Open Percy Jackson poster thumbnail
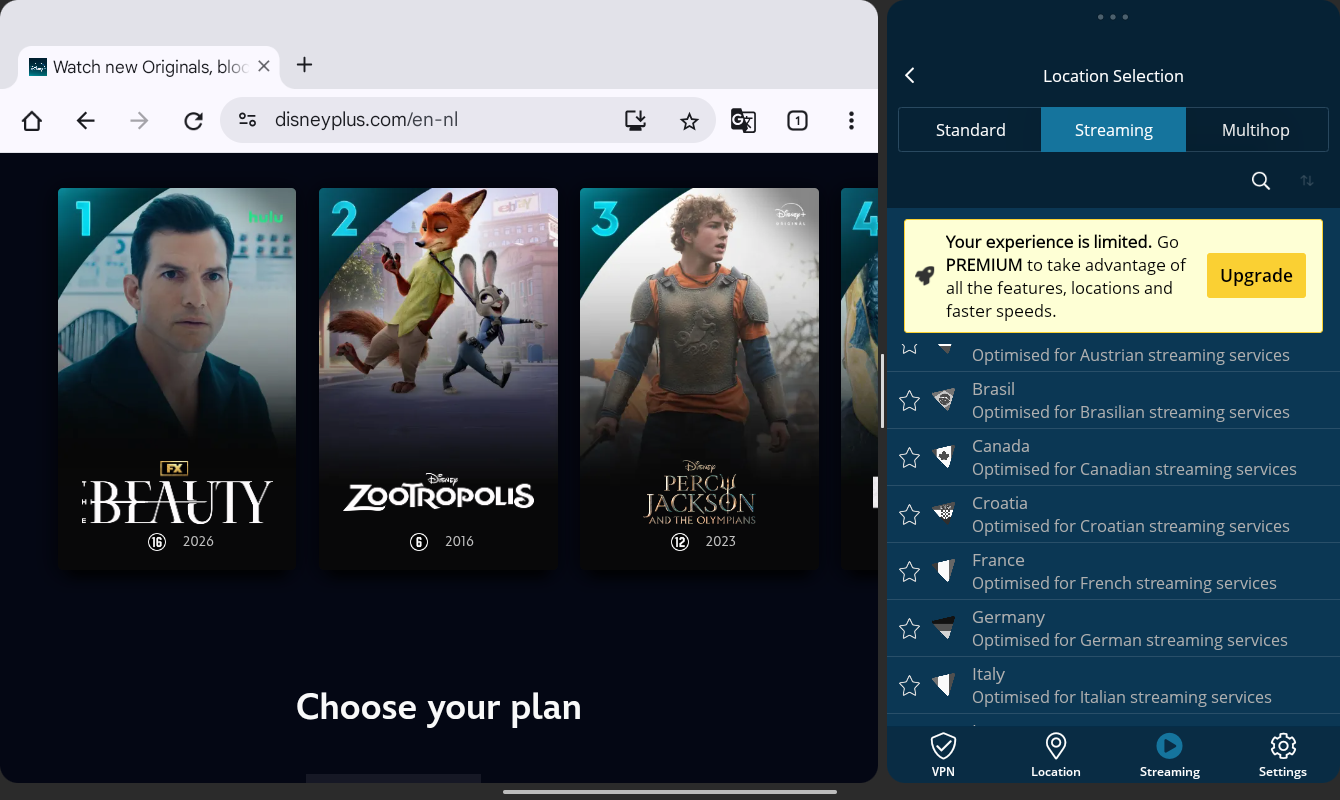The image size is (1340, 800). click(x=699, y=379)
